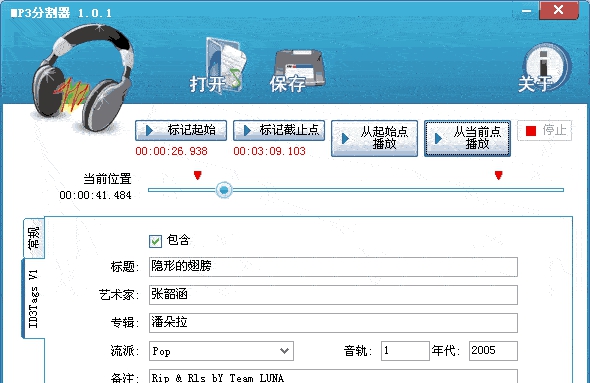590x383 pixels.
Task: Edit the 备注 comment field
Action: click(x=333, y=377)
